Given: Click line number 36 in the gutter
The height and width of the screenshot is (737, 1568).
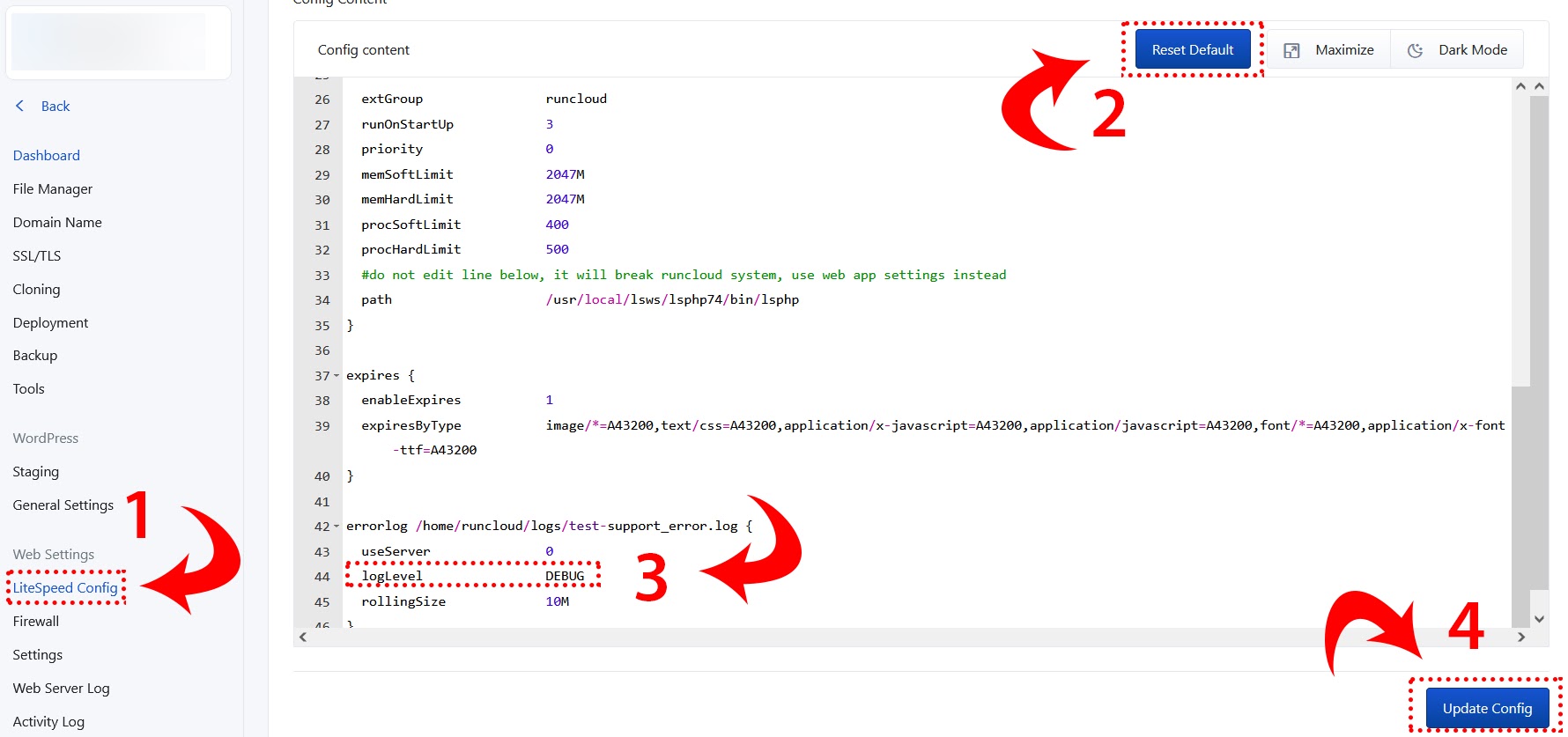Looking at the screenshot, I should [322, 350].
